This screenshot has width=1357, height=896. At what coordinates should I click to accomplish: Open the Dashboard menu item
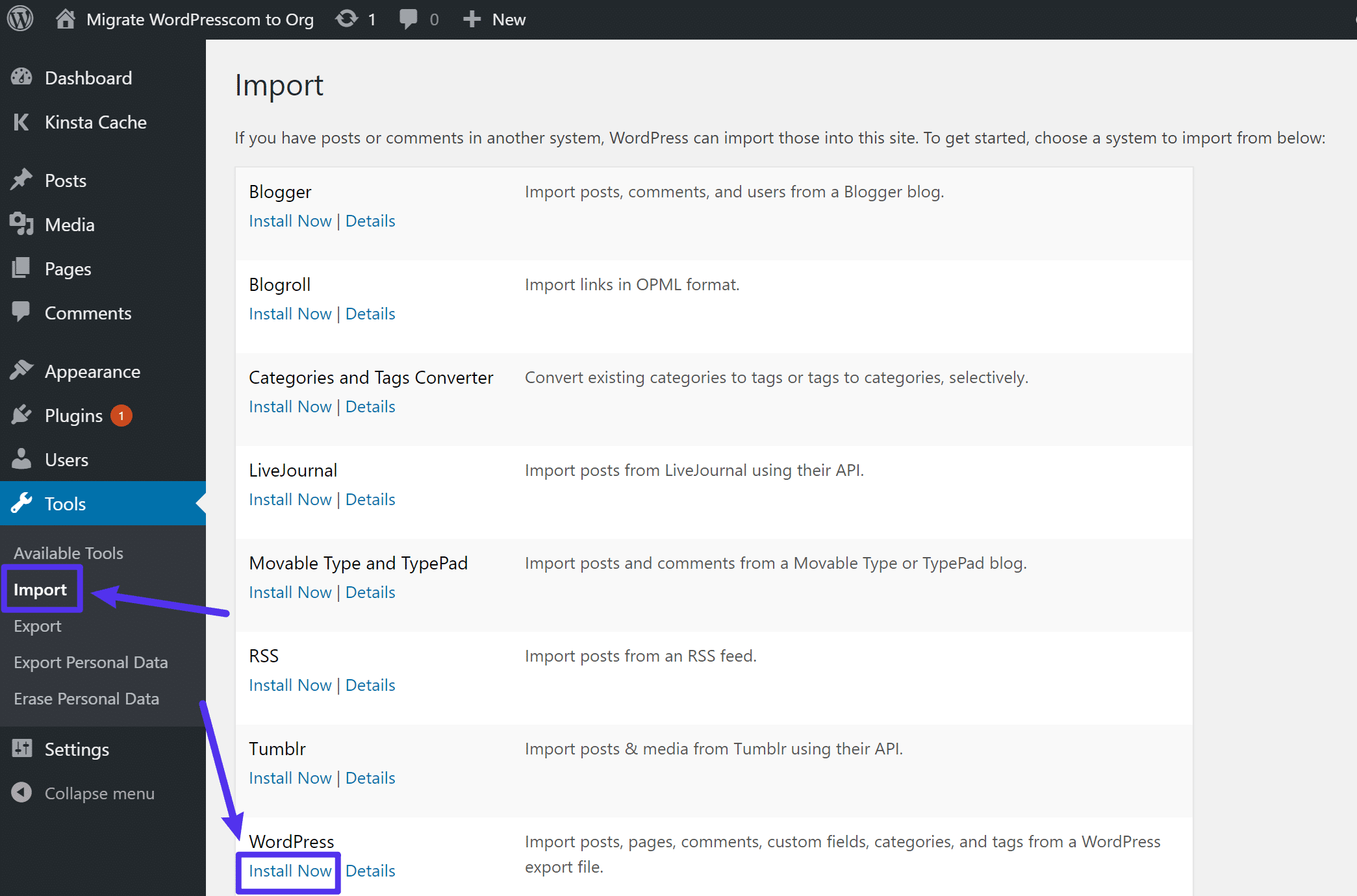click(89, 77)
